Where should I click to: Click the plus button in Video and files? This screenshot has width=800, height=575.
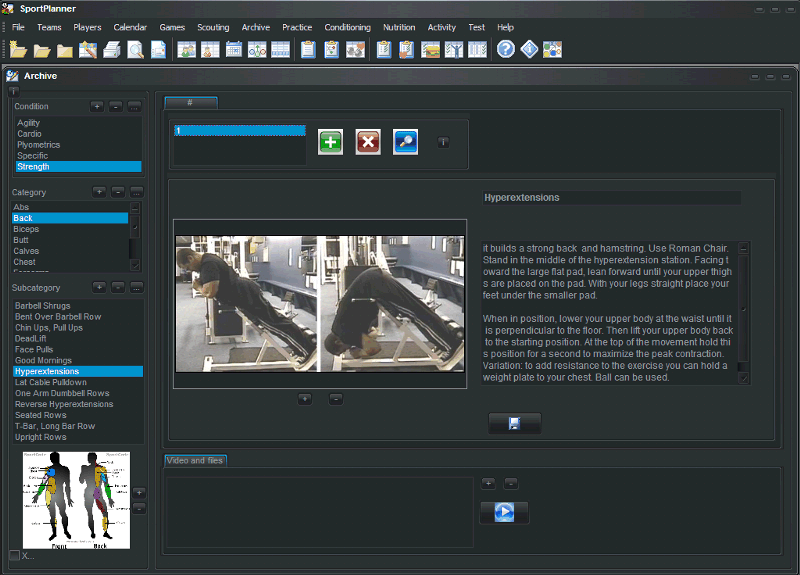click(x=488, y=483)
